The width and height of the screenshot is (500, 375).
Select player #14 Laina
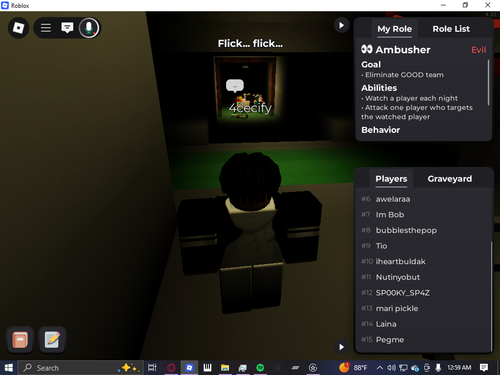pos(423,324)
